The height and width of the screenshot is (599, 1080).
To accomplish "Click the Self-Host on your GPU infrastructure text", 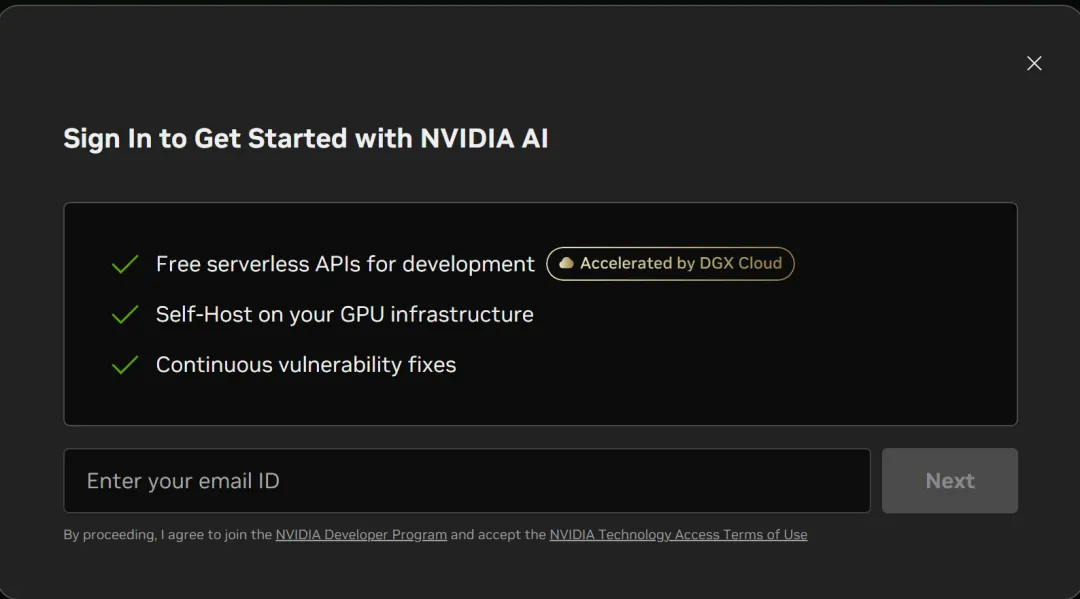I will pyautogui.click(x=344, y=315).
